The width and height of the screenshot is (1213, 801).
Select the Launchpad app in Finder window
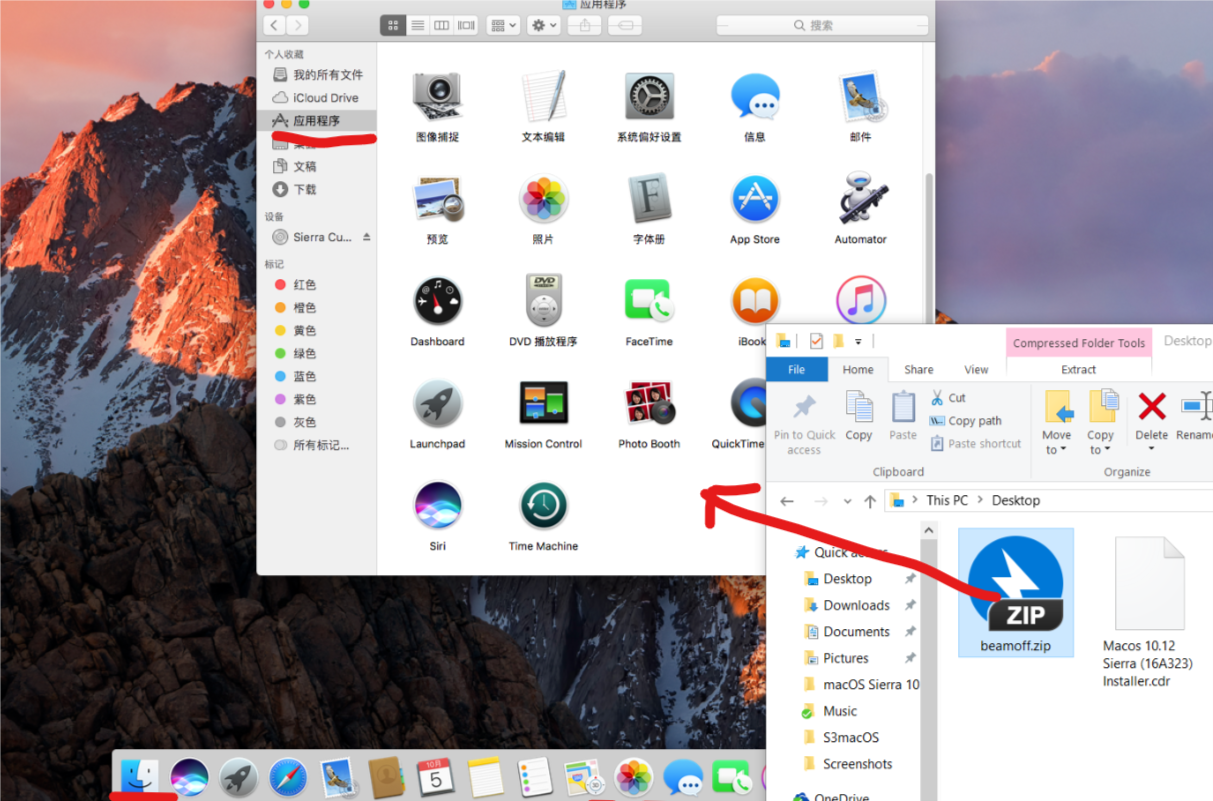(437, 403)
